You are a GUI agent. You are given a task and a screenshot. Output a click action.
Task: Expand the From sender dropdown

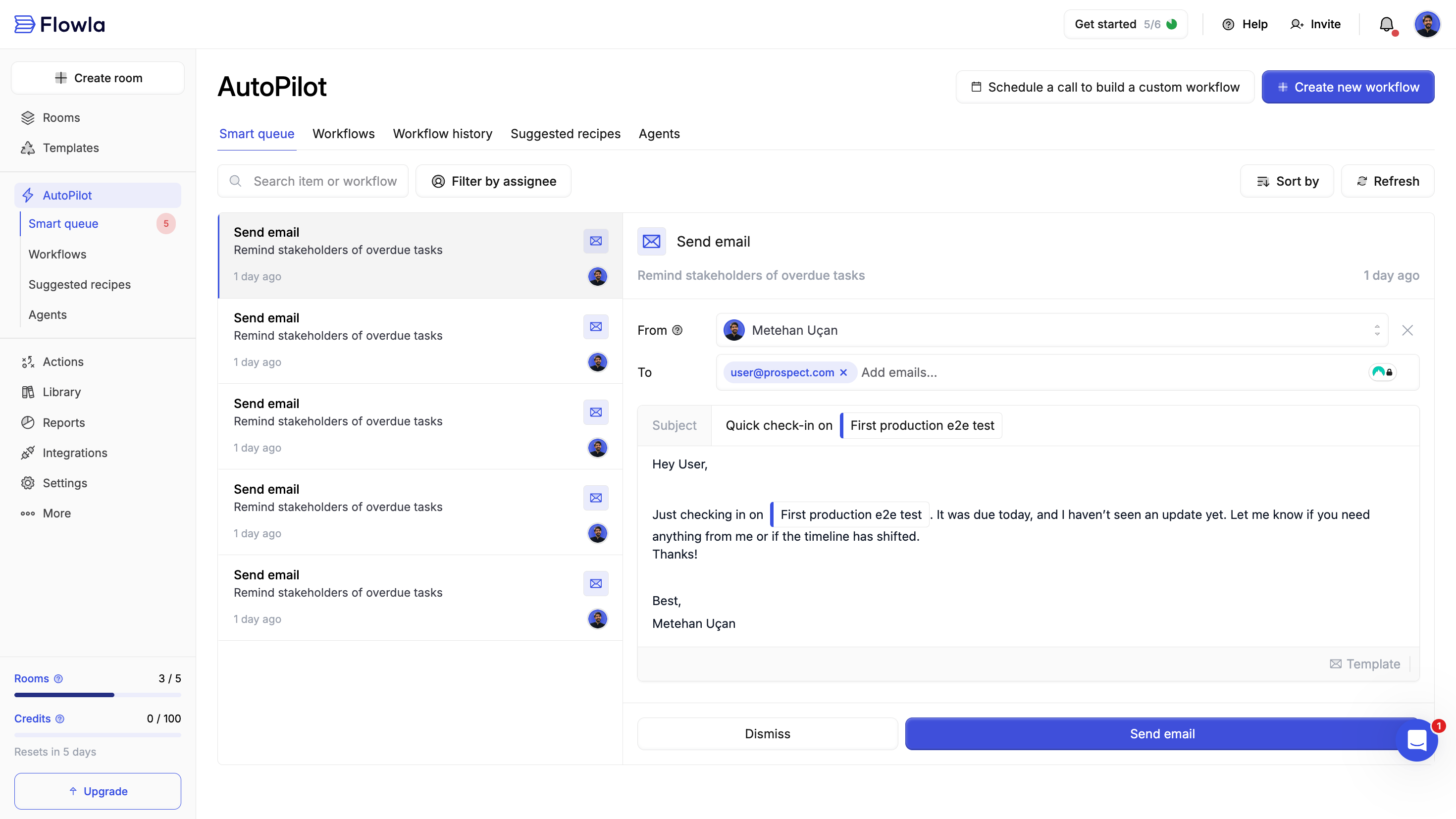pyautogui.click(x=1377, y=330)
